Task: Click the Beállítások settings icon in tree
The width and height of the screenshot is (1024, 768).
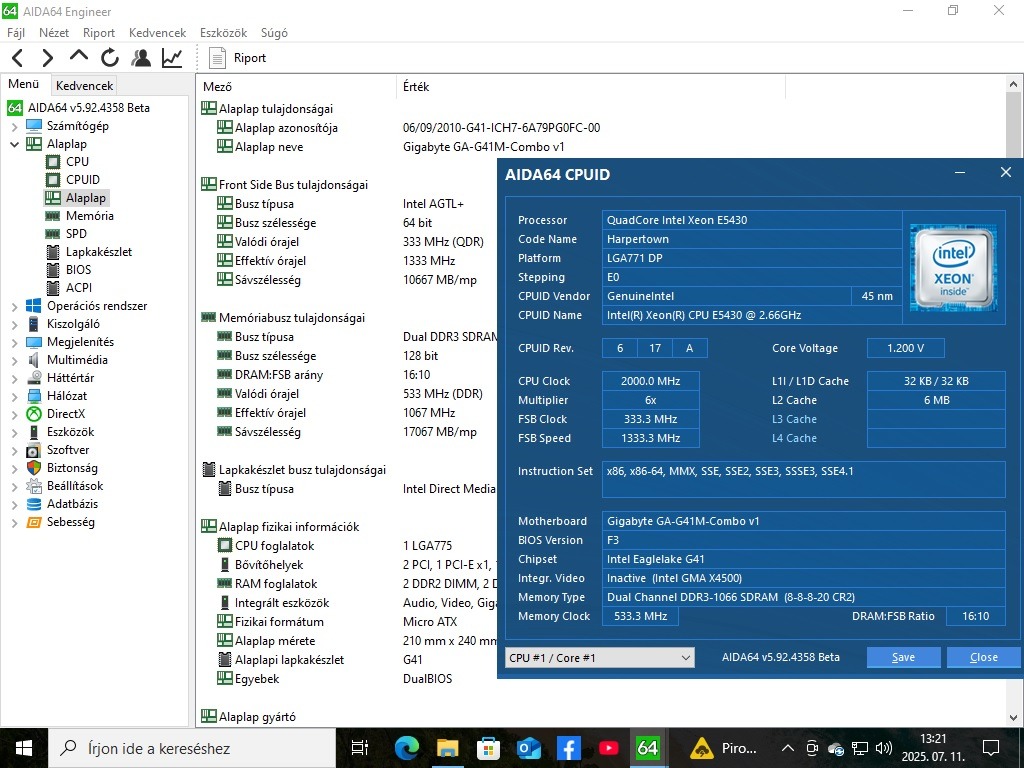Action: (x=34, y=486)
